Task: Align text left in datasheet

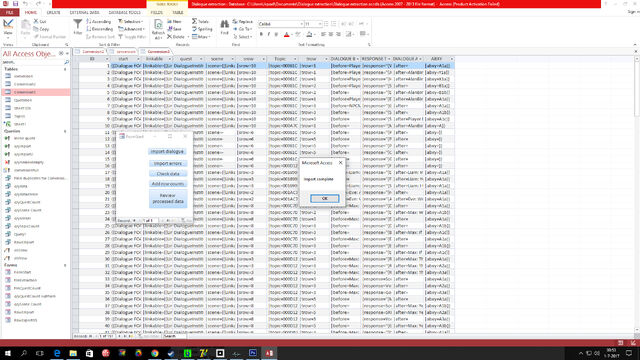Action: click(x=323, y=34)
